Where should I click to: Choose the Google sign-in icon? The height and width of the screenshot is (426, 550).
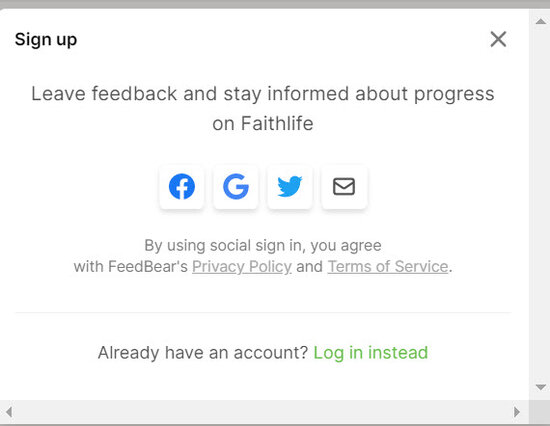(236, 186)
